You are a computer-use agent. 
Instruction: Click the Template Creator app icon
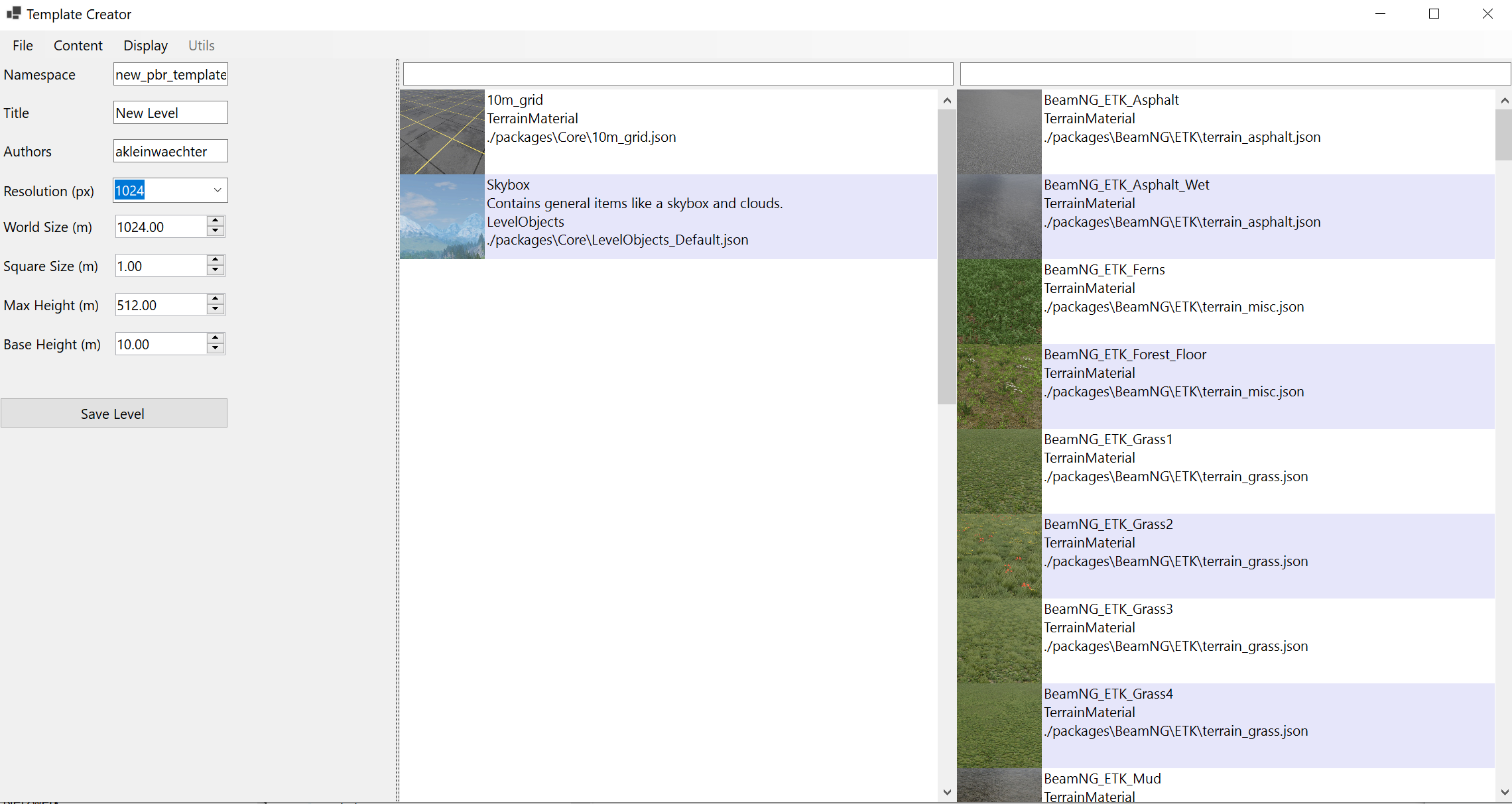[13, 14]
